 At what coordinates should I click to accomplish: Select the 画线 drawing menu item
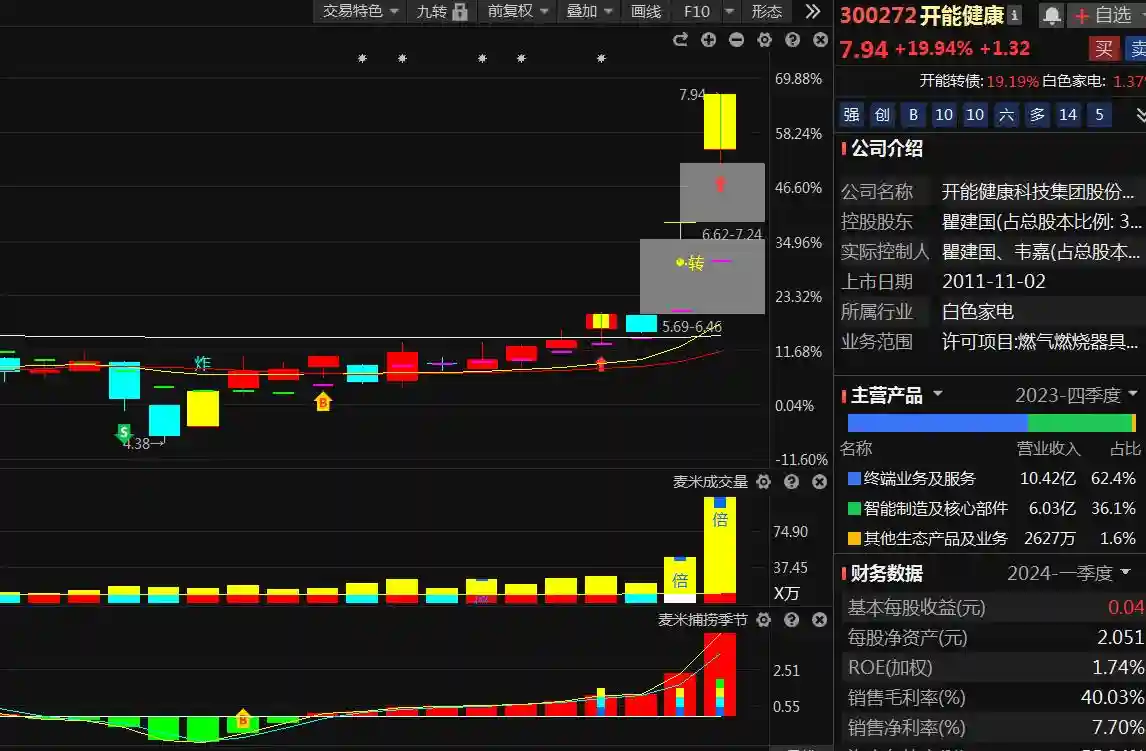click(x=646, y=11)
